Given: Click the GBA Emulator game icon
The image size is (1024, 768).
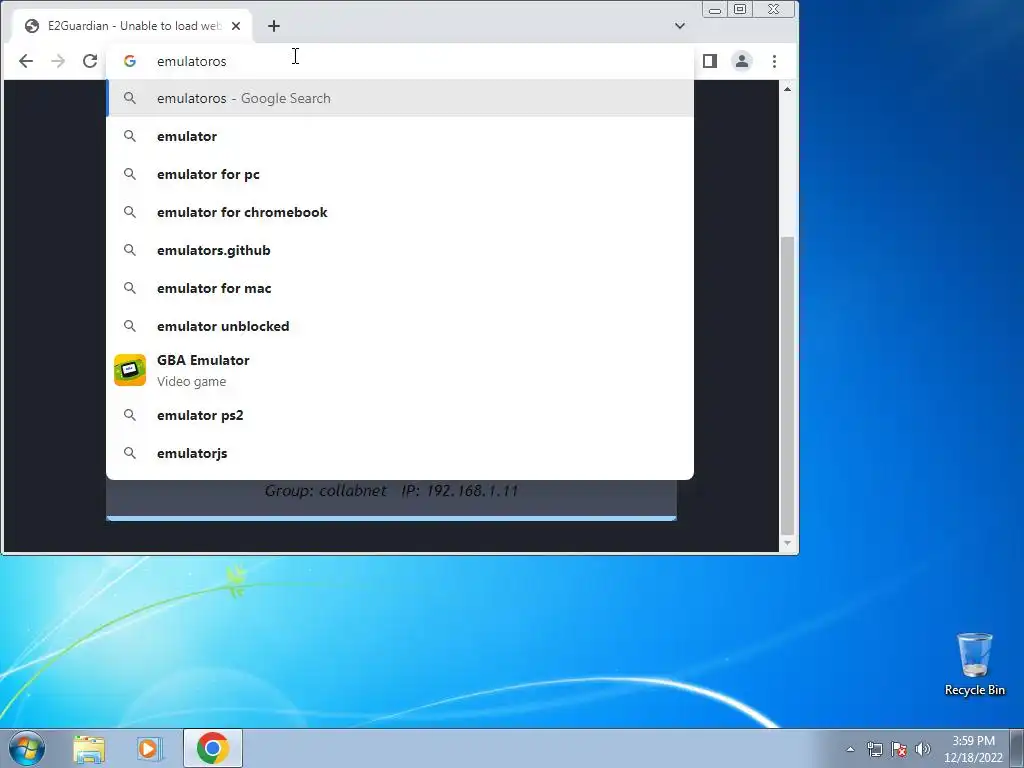Looking at the screenshot, I should (130, 370).
